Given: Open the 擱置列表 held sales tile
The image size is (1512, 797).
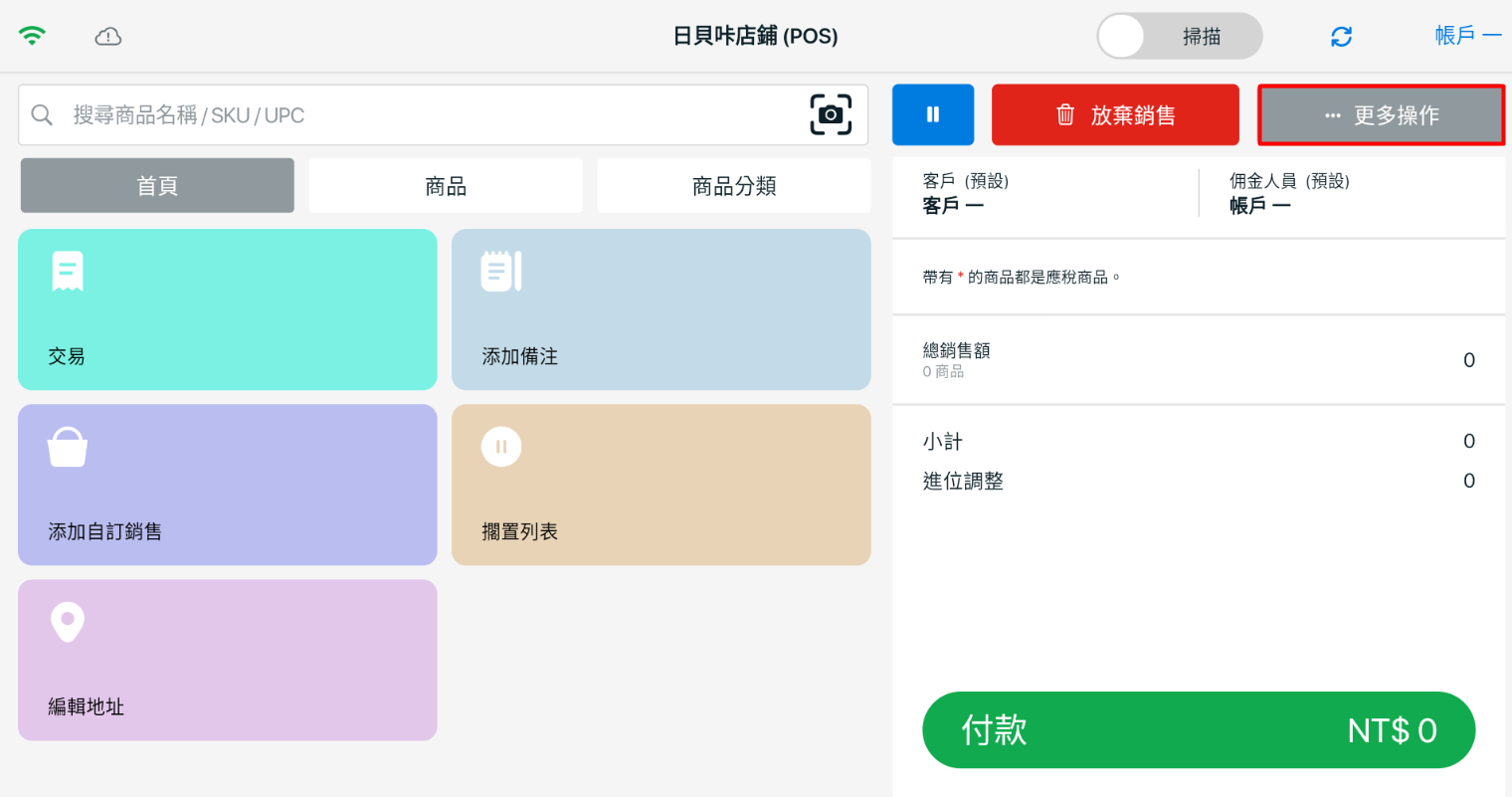Looking at the screenshot, I should point(661,485).
